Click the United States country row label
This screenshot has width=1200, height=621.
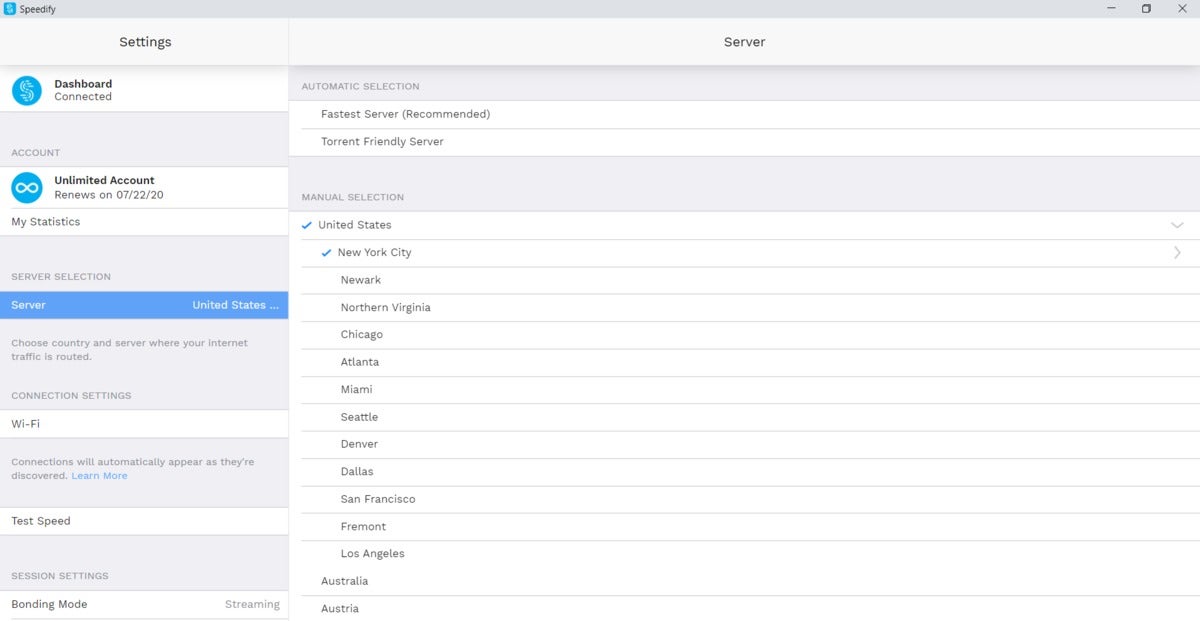pyautogui.click(x=355, y=225)
